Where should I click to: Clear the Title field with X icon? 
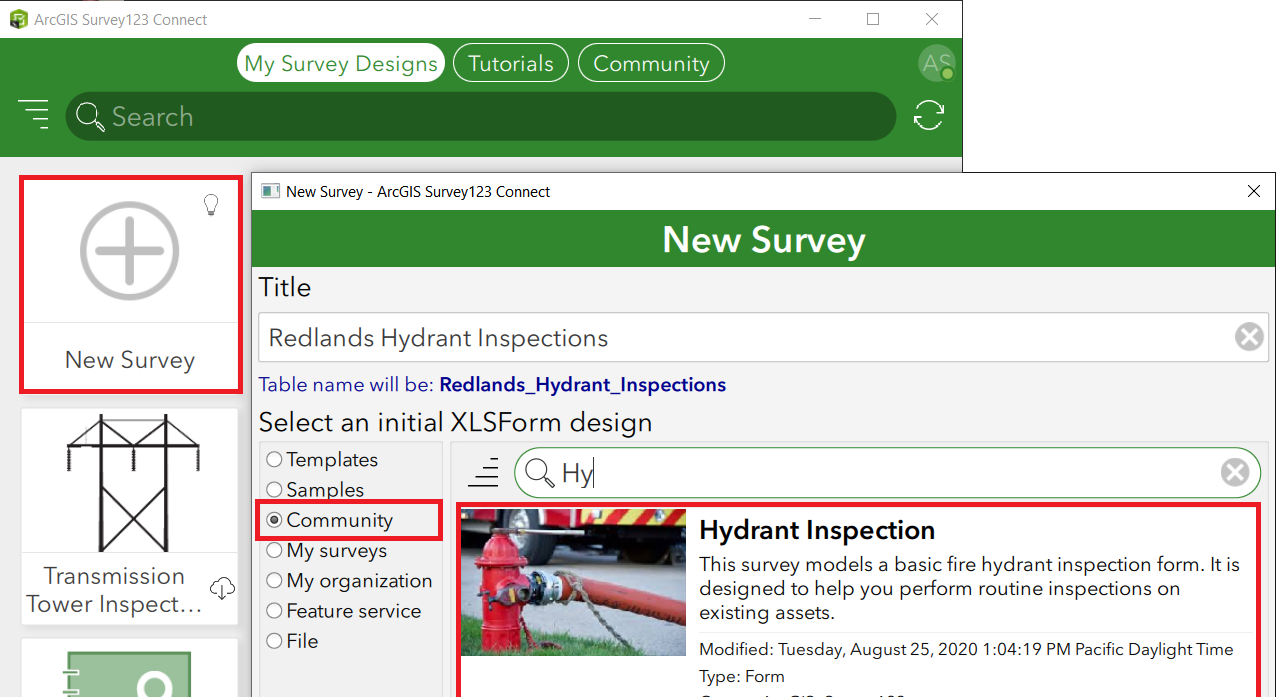pos(1249,337)
